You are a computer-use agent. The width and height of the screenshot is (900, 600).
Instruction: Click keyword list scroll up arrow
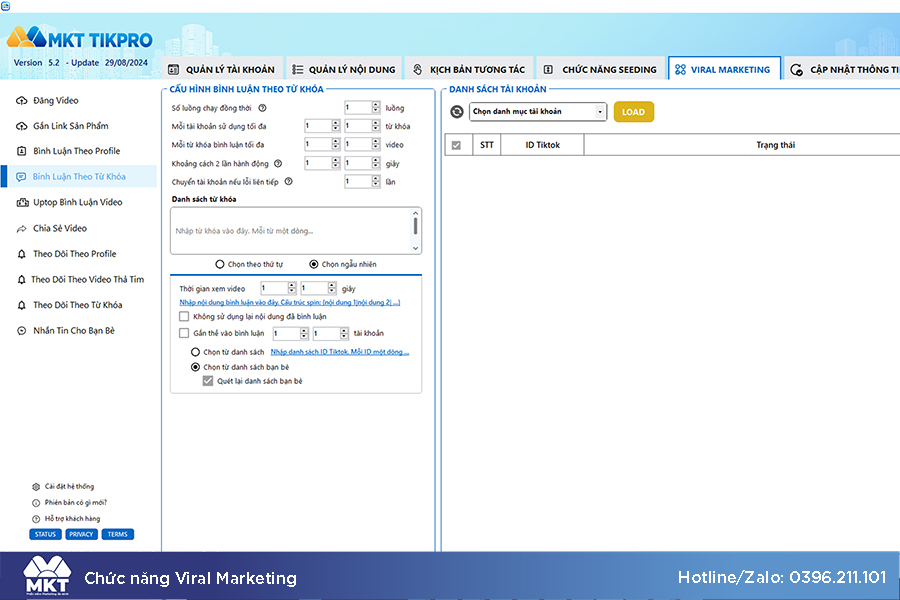click(416, 213)
